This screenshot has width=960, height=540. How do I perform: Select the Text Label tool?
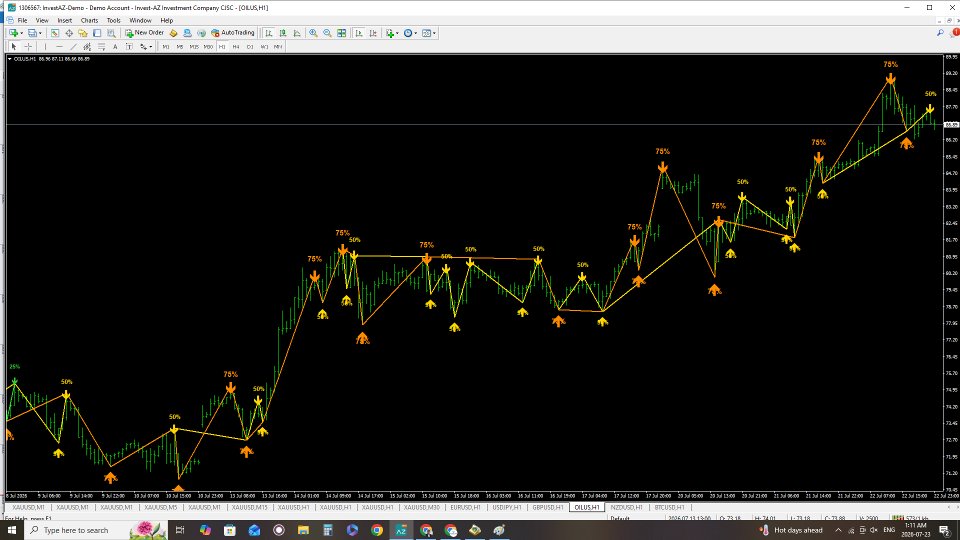pyautogui.click(x=129, y=47)
